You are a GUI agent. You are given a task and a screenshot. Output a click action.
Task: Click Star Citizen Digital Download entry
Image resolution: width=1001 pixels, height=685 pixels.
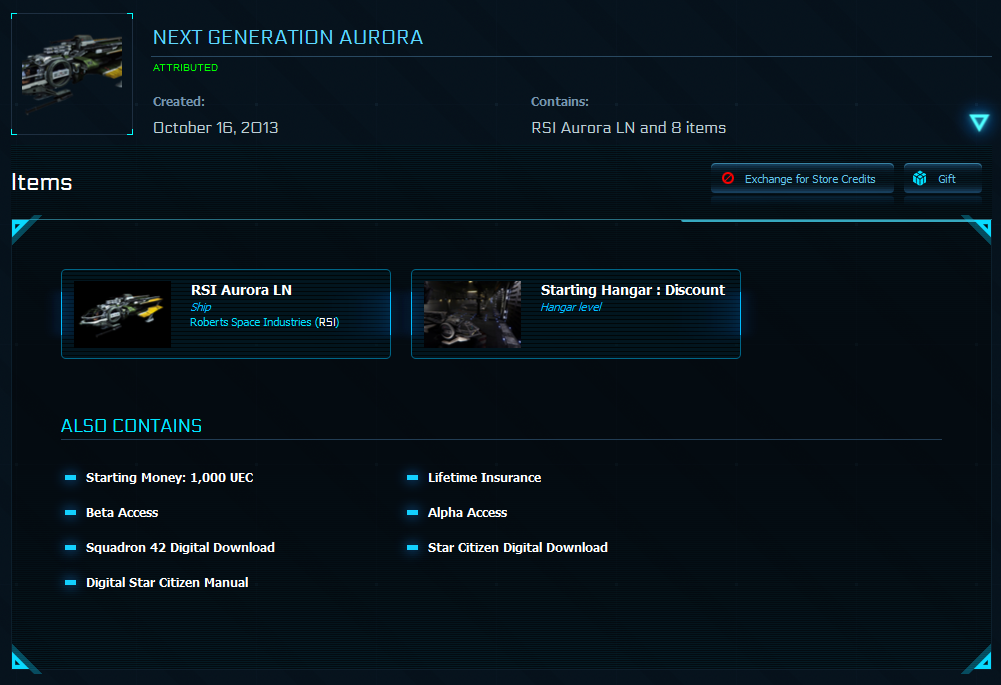[518, 548]
